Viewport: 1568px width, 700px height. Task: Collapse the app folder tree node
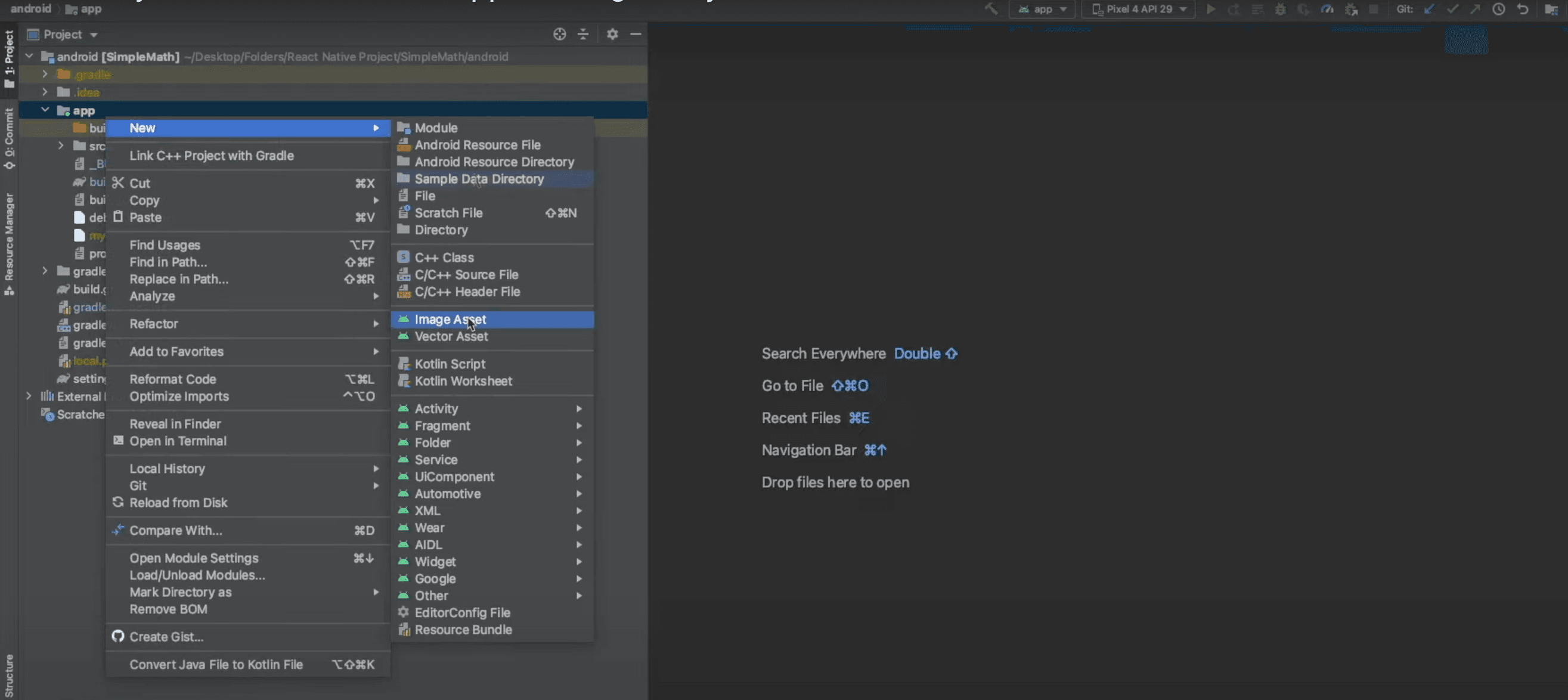[45, 110]
